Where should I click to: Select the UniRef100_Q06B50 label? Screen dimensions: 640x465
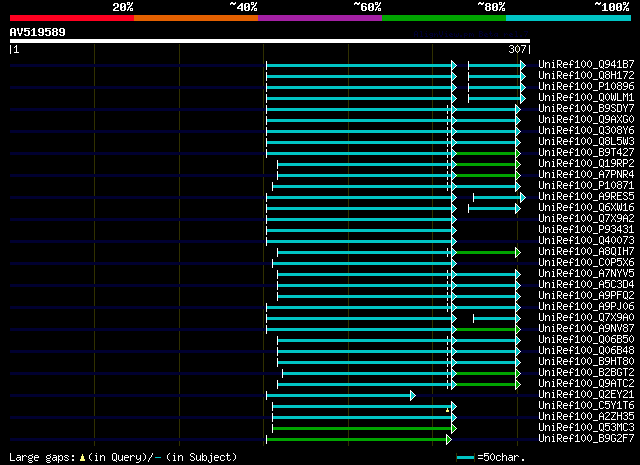pyautogui.click(x=586, y=340)
